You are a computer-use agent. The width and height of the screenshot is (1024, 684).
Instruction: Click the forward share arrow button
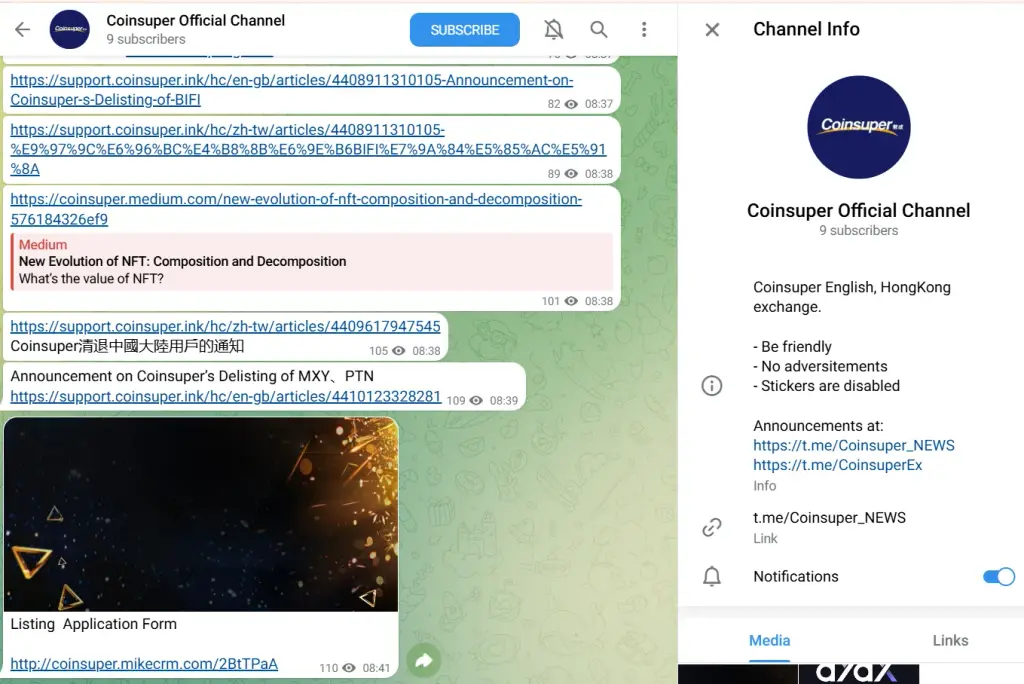[x=424, y=660]
